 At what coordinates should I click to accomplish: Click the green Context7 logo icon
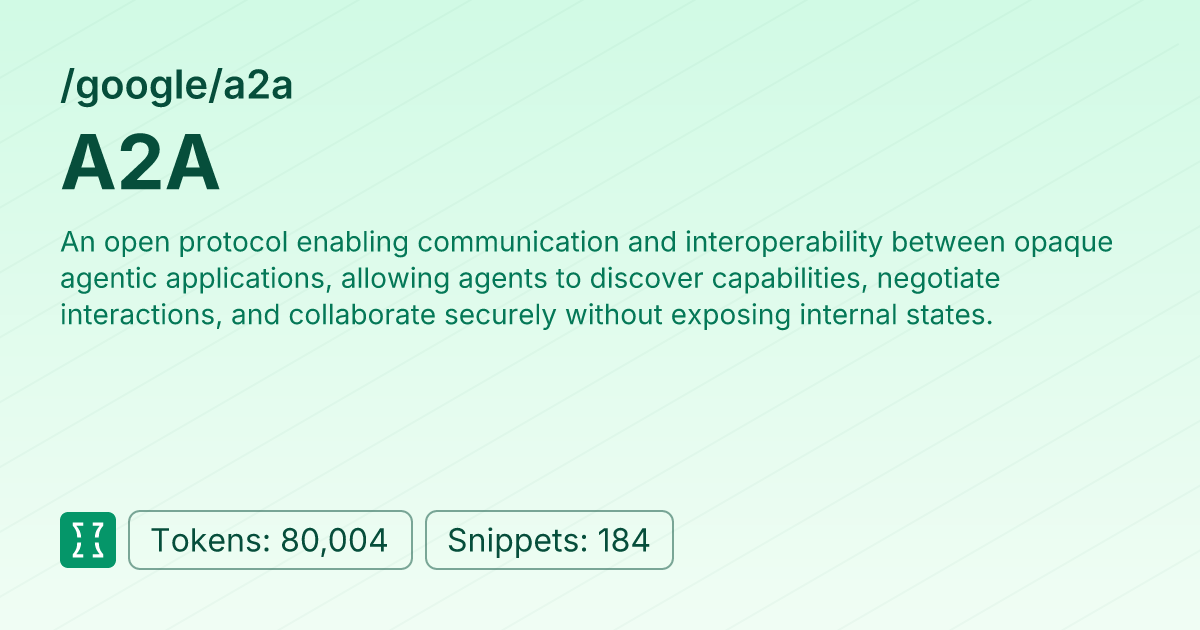(88, 540)
